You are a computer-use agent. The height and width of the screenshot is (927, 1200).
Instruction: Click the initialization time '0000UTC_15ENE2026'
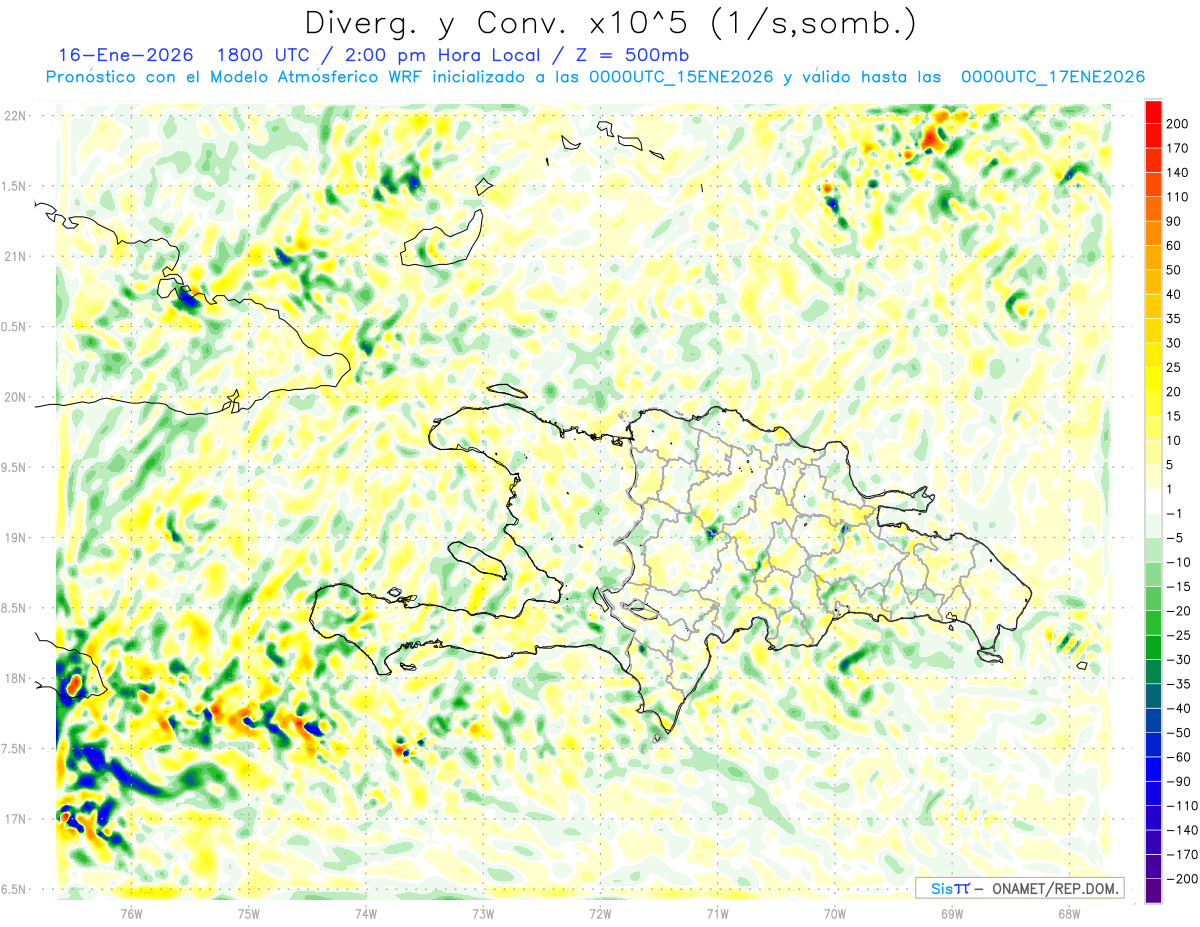[681, 77]
